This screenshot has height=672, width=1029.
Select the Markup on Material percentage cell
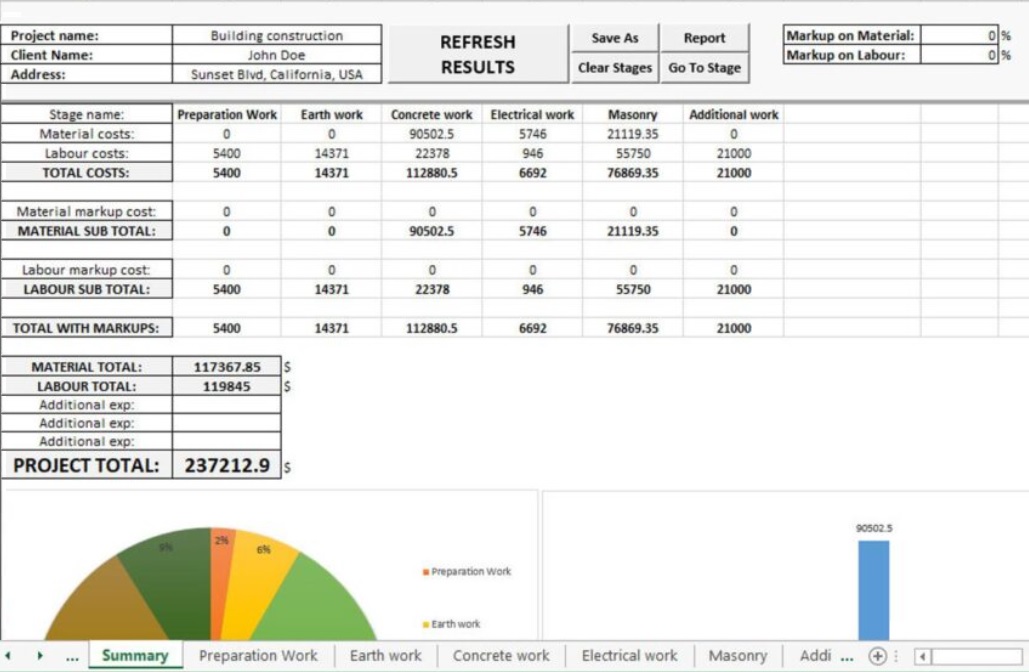point(959,35)
